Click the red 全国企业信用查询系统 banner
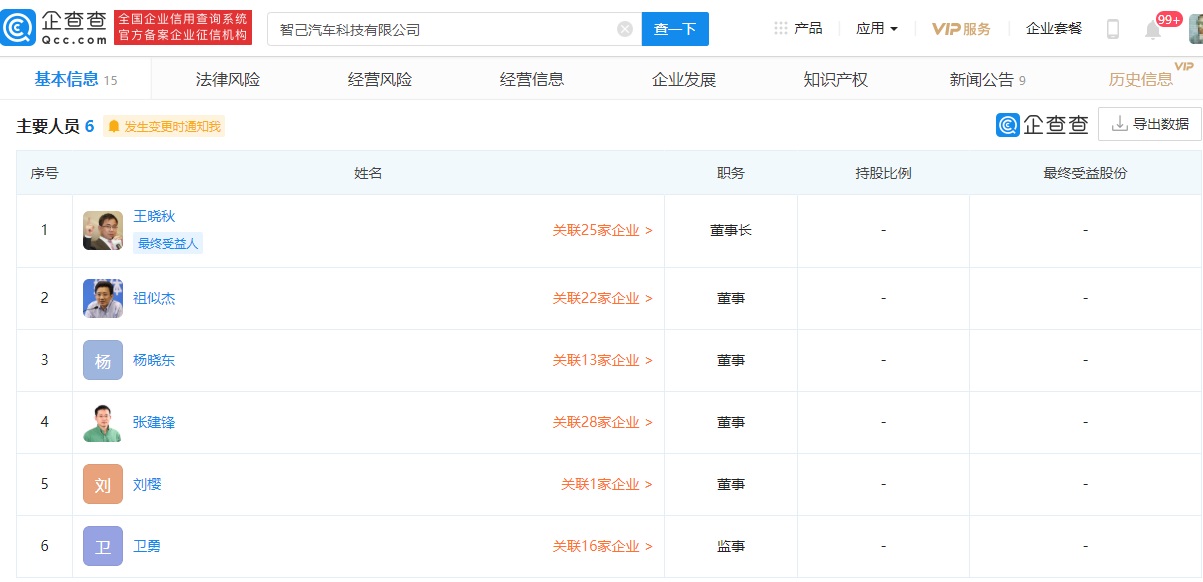The width and height of the screenshot is (1203, 582). tap(182, 29)
